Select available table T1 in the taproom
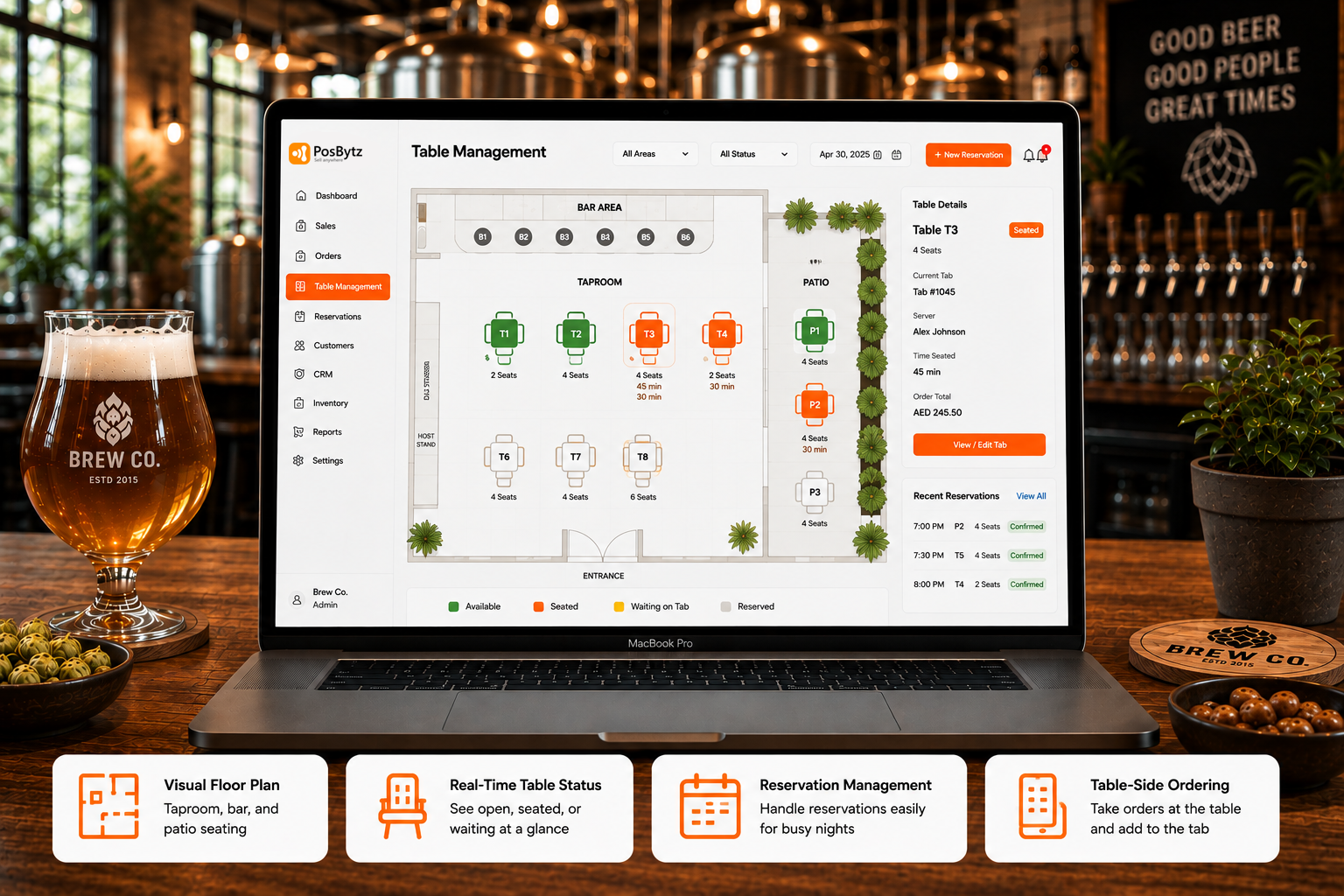This screenshot has height=896, width=1344. click(x=504, y=334)
